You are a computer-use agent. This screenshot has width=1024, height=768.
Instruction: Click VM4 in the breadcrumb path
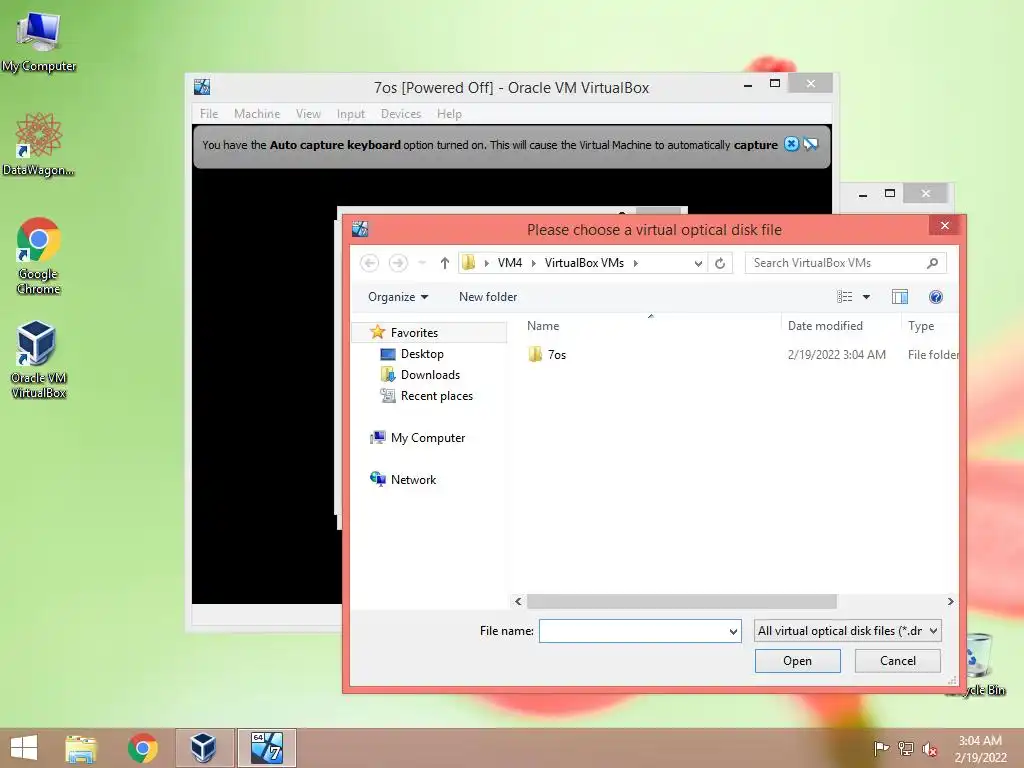pyautogui.click(x=509, y=263)
